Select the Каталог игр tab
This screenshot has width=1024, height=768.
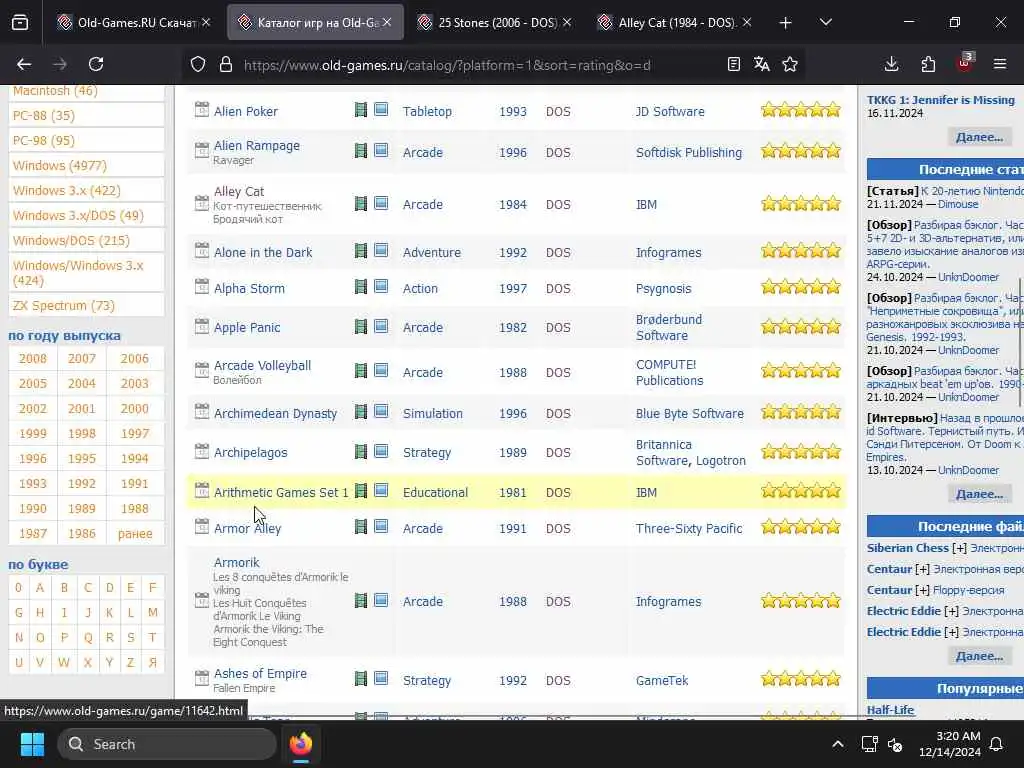(x=315, y=22)
